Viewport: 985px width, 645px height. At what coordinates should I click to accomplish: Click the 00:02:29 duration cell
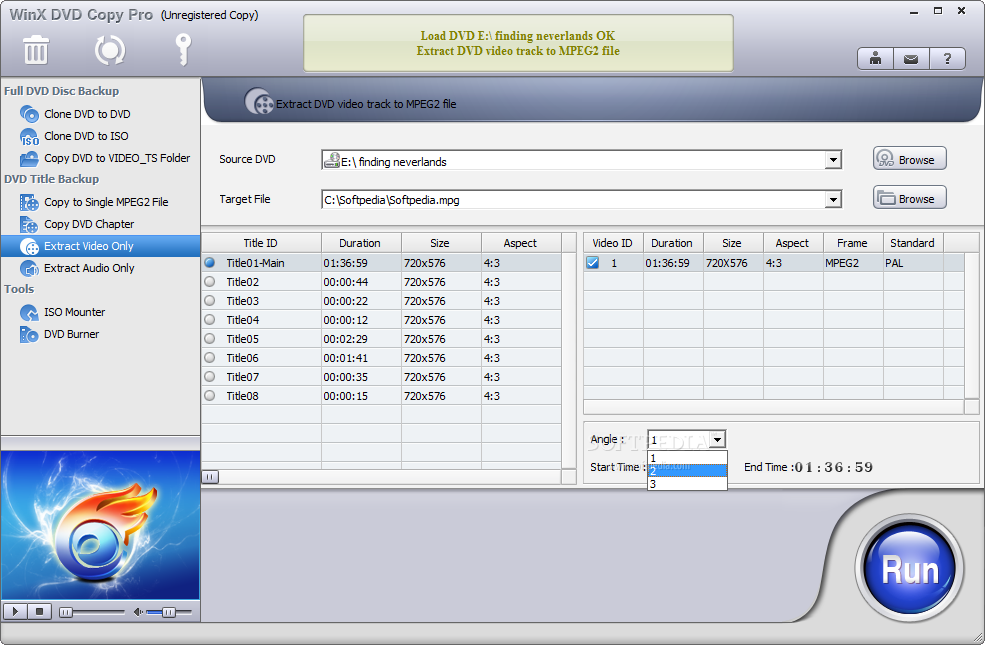[361, 339]
